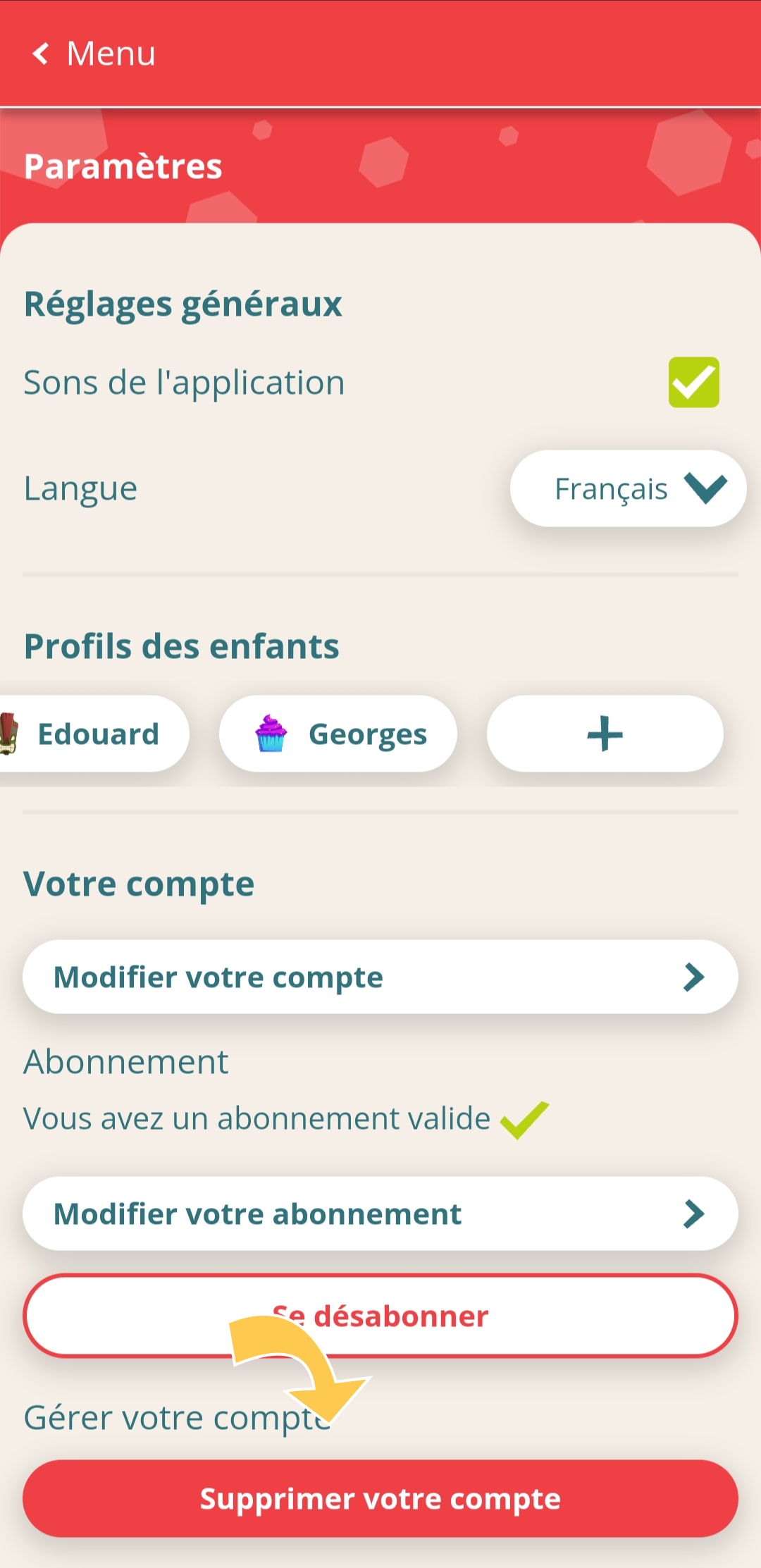This screenshot has width=761, height=1568.
Task: Click Edouard's tiki avatar icon
Action: (x=8, y=734)
